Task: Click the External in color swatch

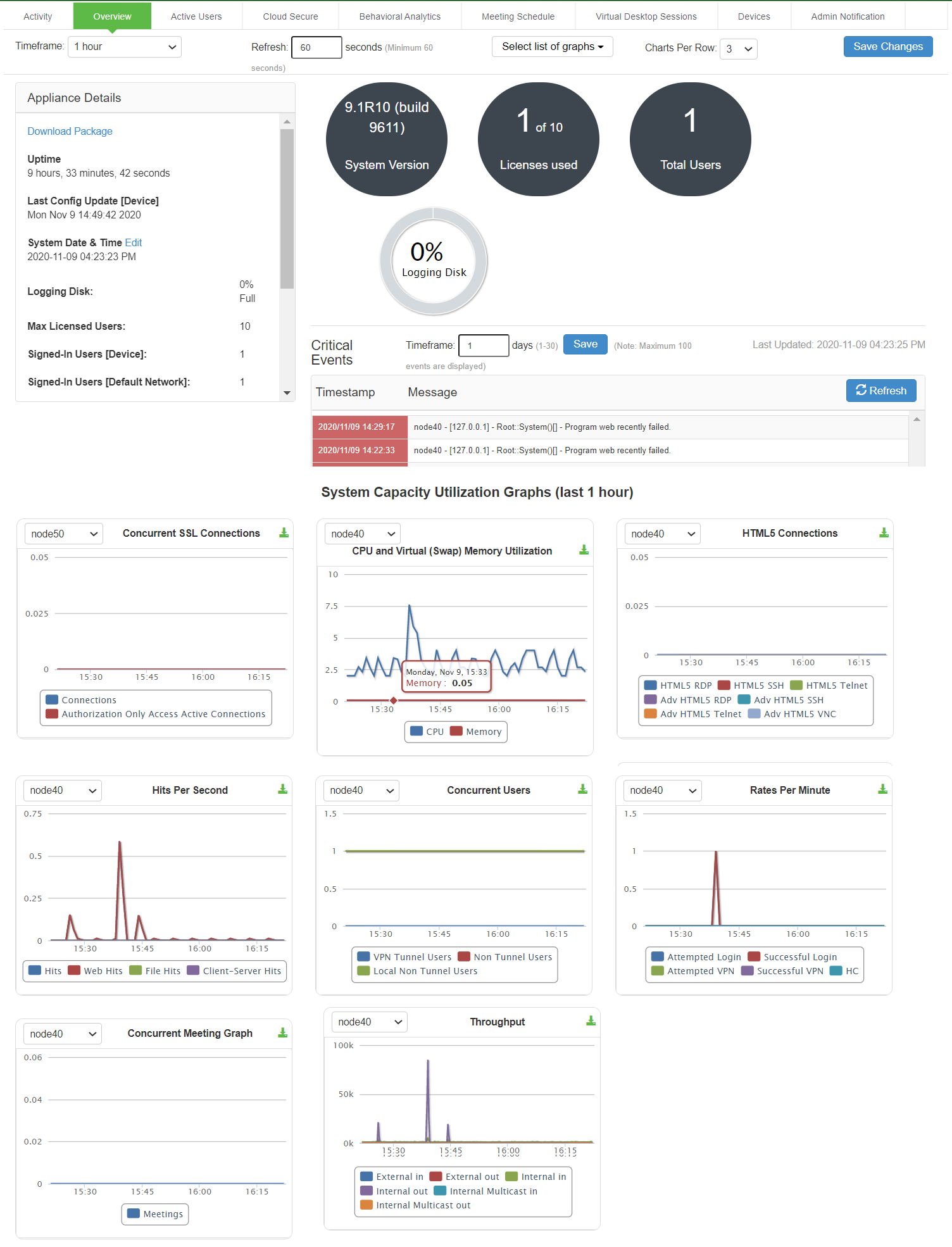Action: coord(366,1177)
